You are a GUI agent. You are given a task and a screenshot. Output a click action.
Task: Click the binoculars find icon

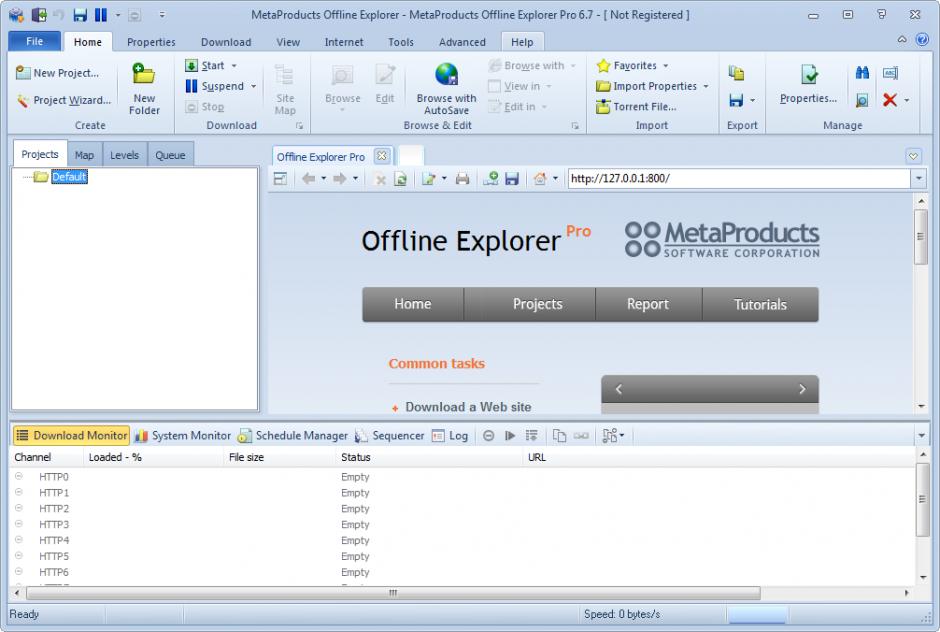coord(862,73)
